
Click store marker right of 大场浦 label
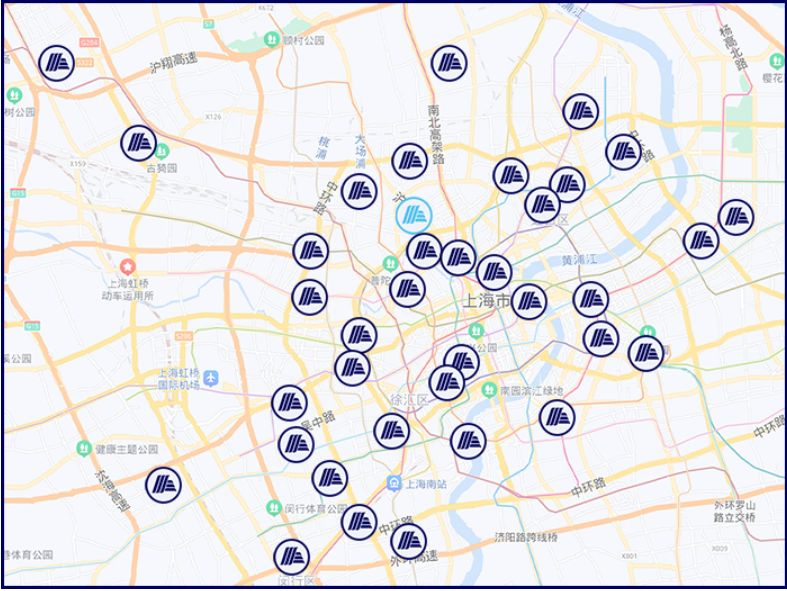[x=410, y=161]
